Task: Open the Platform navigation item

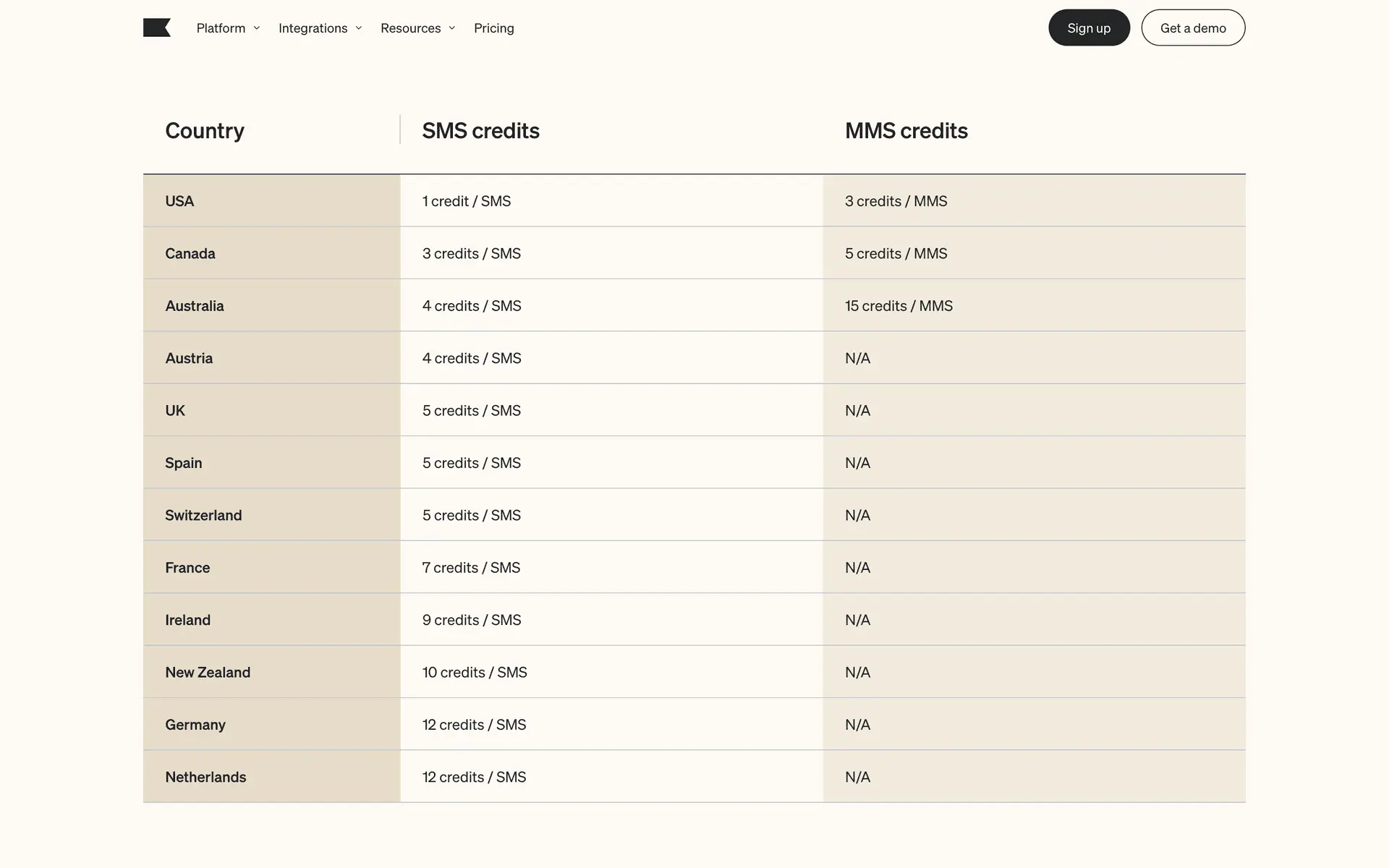Action: pos(221,28)
